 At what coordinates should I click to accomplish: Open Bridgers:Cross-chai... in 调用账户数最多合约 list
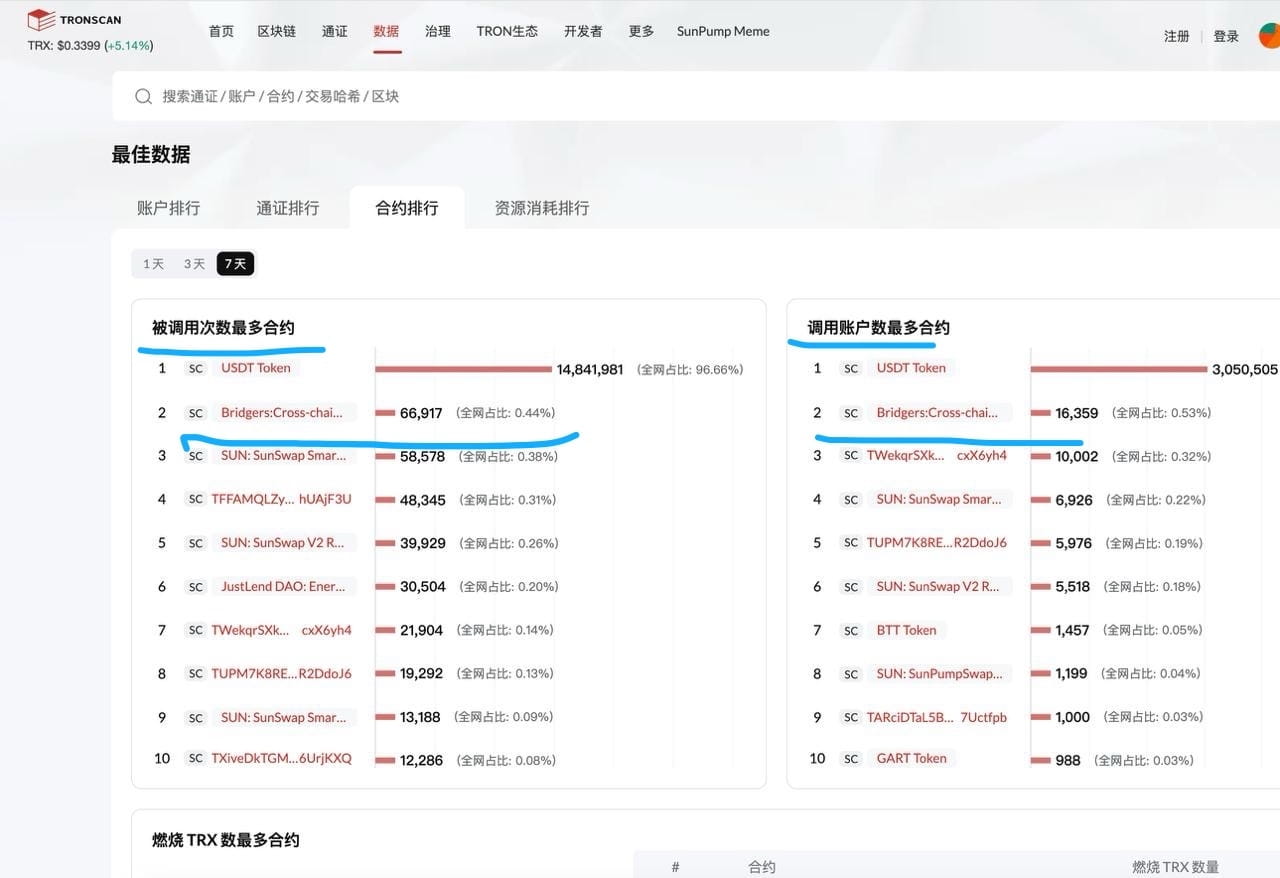point(938,412)
